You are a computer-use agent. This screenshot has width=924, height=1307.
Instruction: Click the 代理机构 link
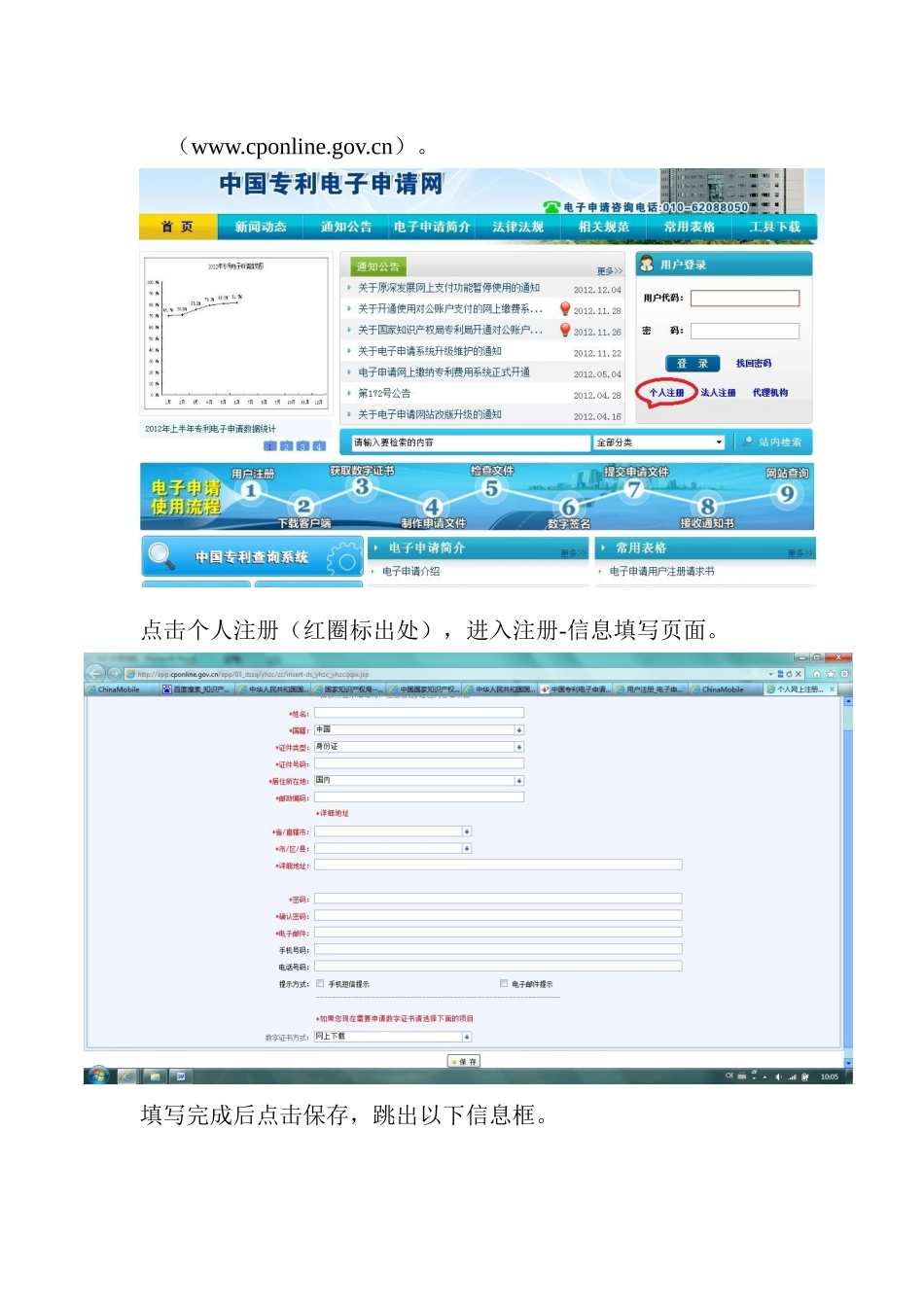(x=770, y=393)
